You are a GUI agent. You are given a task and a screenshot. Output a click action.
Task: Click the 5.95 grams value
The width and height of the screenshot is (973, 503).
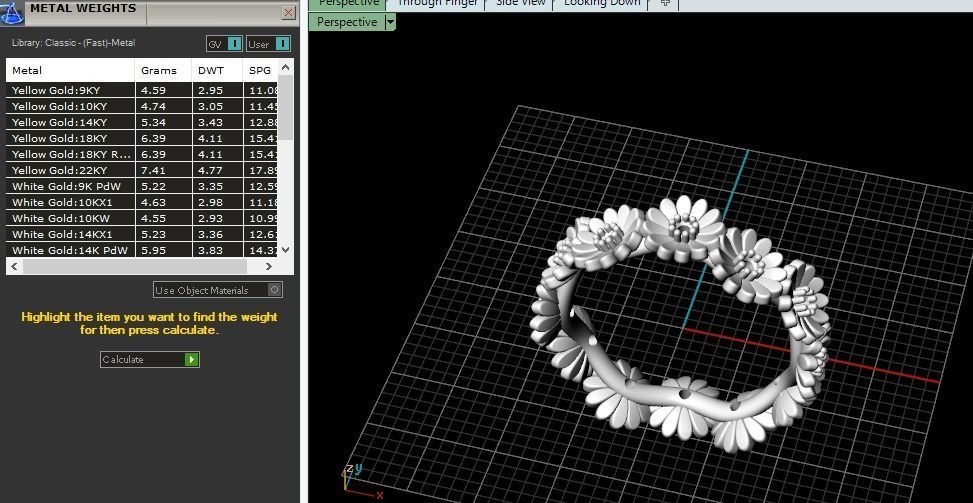(153, 251)
